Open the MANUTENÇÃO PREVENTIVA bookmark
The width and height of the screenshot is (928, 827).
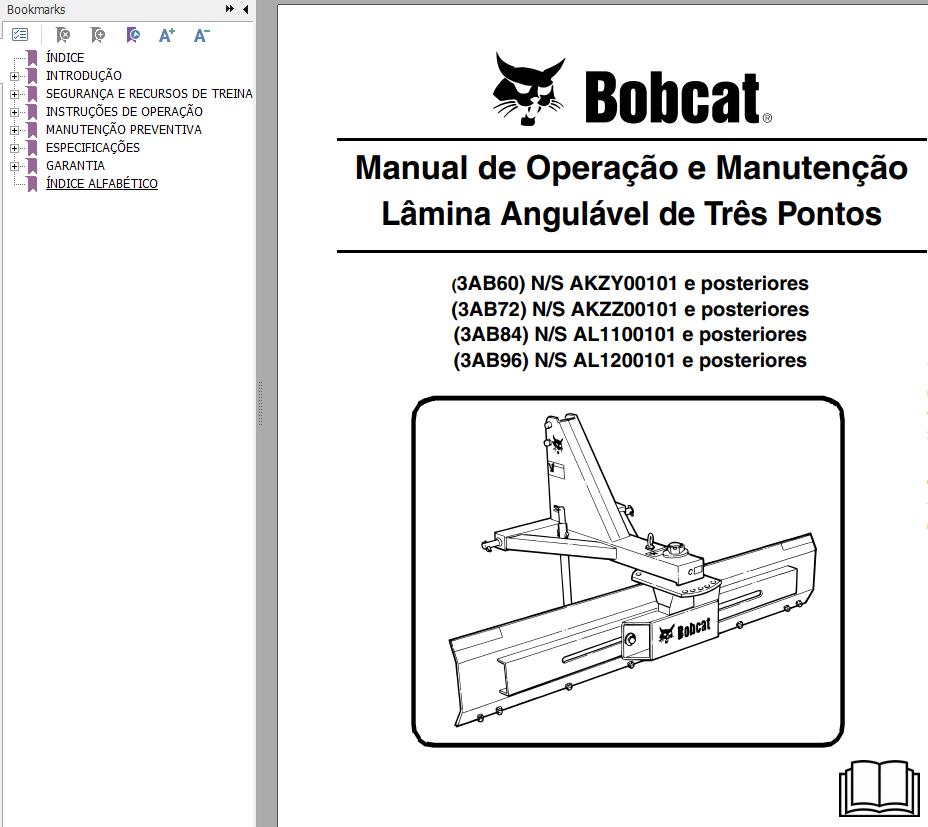pyautogui.click(x=124, y=130)
